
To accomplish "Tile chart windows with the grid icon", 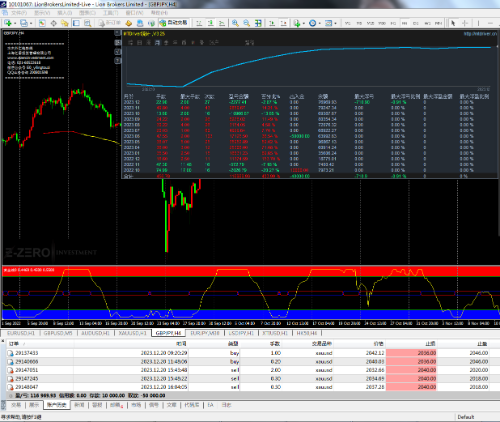I will 258,23.
